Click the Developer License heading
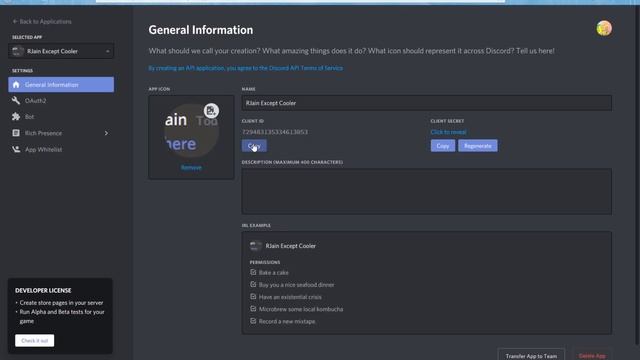Screen dimensions: 640x360 43,290
